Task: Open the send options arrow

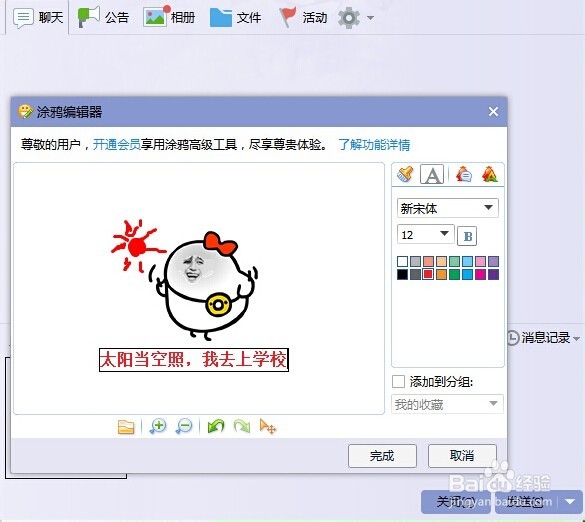Action: point(570,502)
